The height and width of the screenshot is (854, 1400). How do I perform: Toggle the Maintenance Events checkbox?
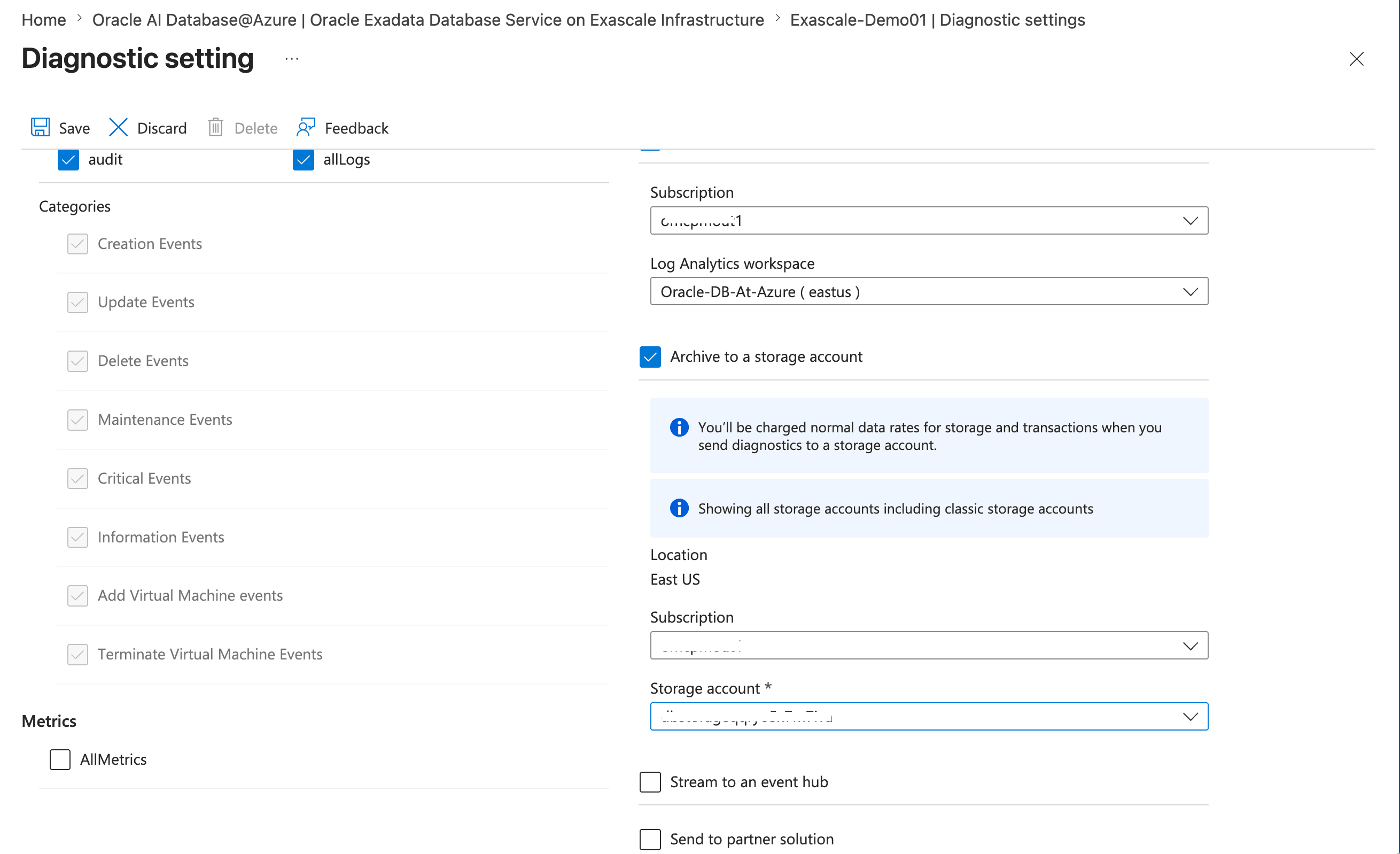click(77, 420)
